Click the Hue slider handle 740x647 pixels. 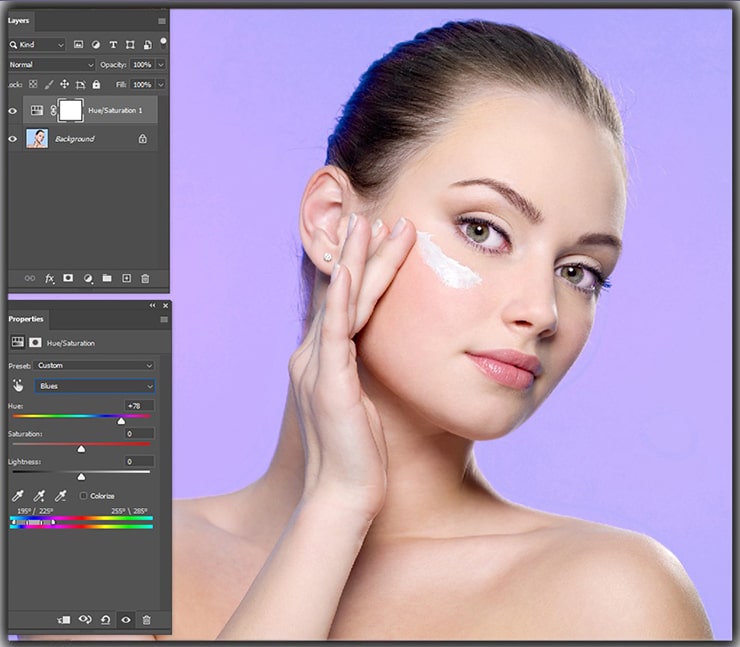pyautogui.click(x=121, y=421)
